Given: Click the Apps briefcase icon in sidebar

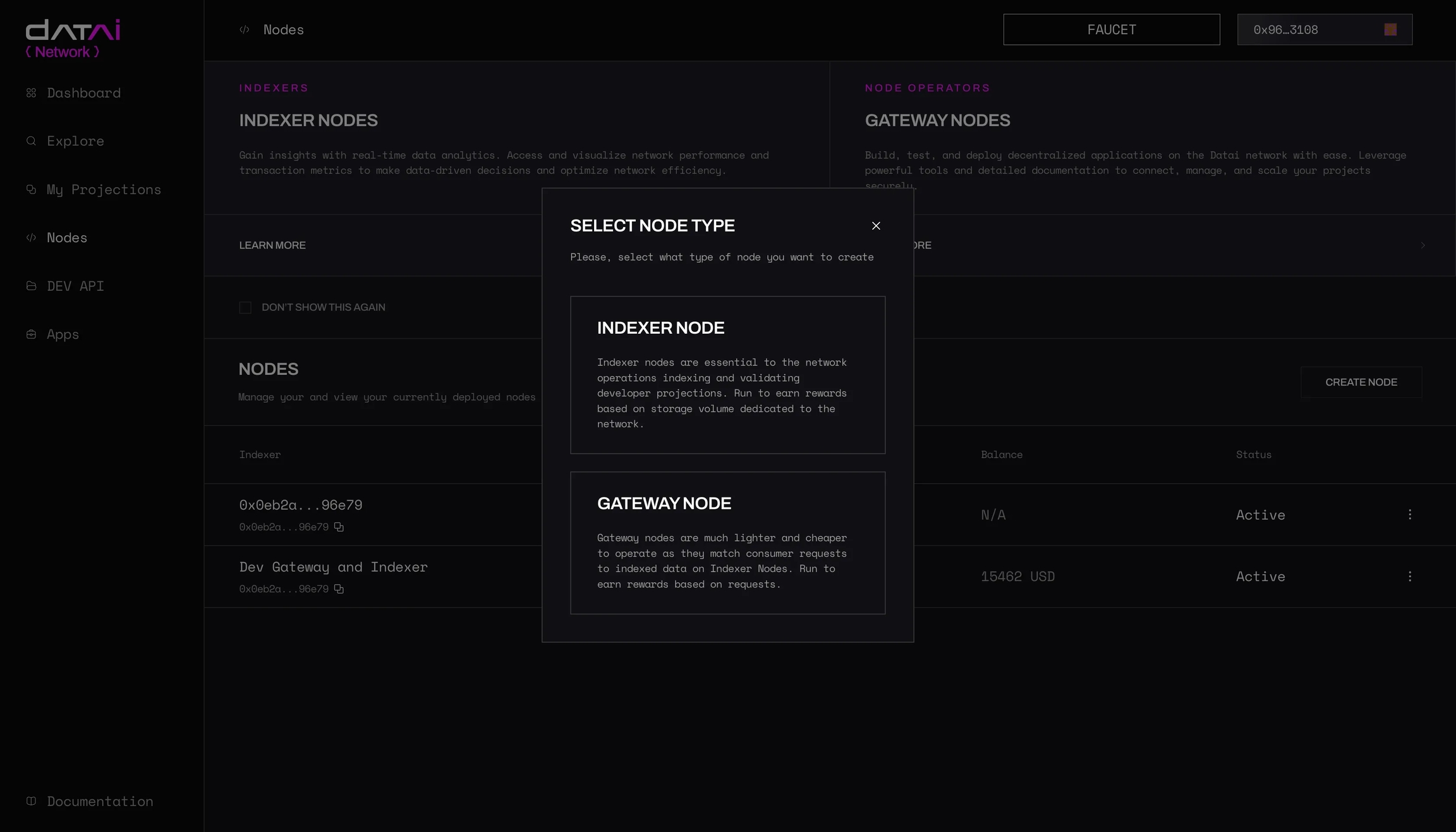Looking at the screenshot, I should [x=31, y=334].
